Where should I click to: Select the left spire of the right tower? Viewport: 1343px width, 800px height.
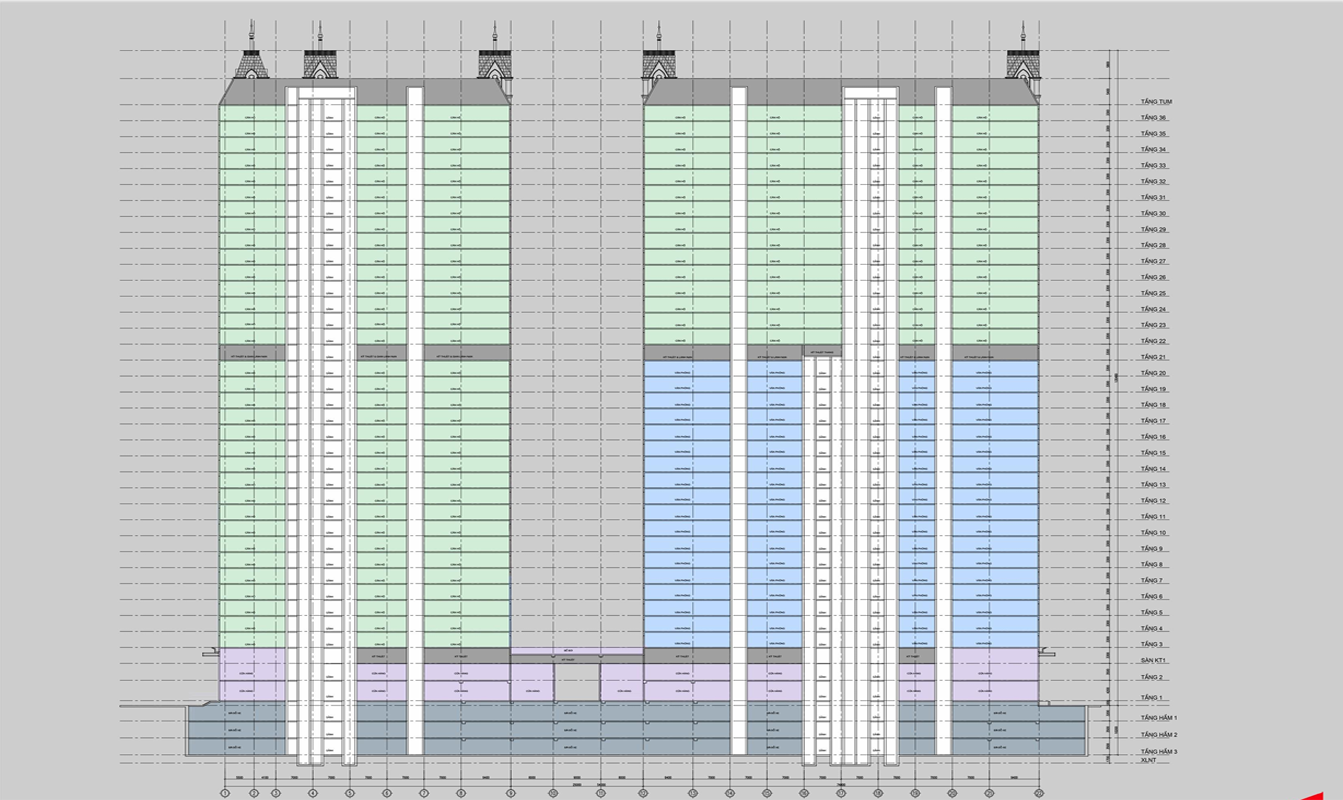tap(658, 61)
